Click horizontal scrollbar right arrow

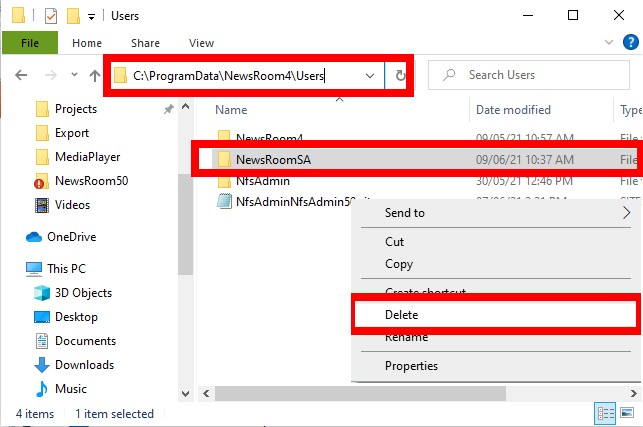[x=634, y=394]
